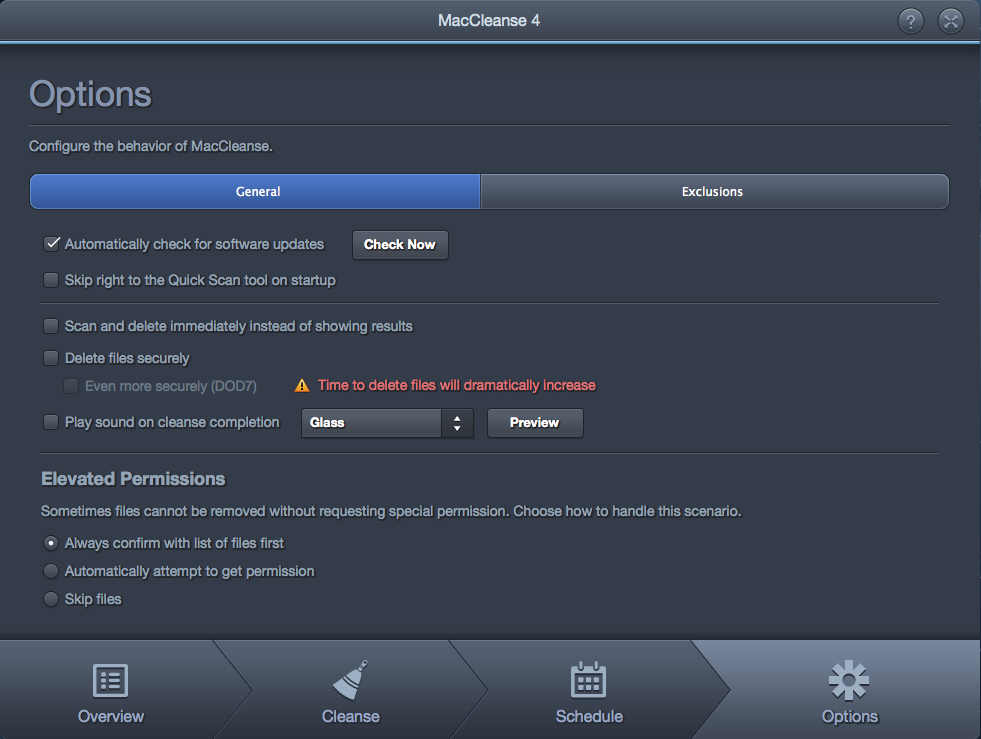Select the Skip files radio option
Screen dimensions: 981x739
pyautogui.click(x=51, y=599)
